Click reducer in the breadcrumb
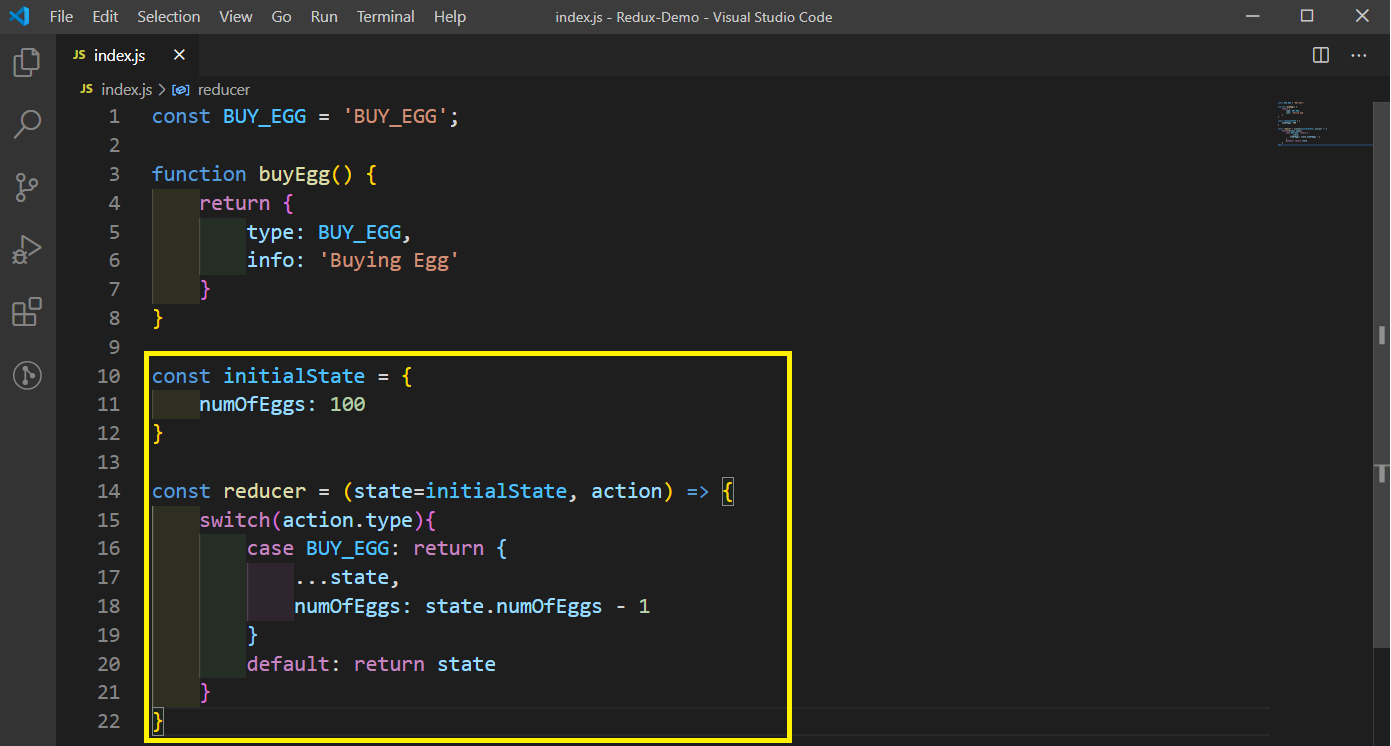This screenshot has height=746, width=1391. click(x=224, y=89)
